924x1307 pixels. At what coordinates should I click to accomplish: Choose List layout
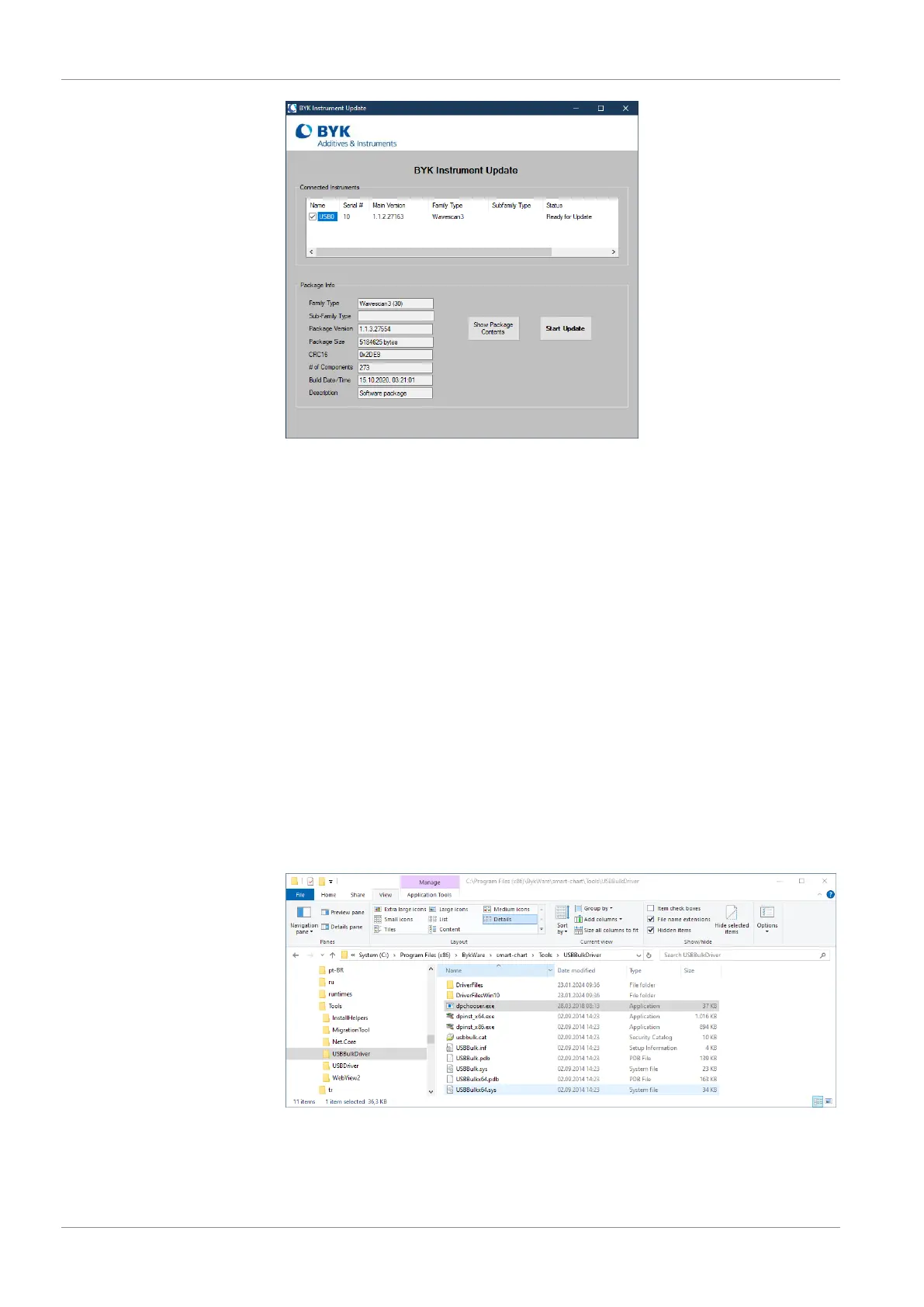coord(439,920)
